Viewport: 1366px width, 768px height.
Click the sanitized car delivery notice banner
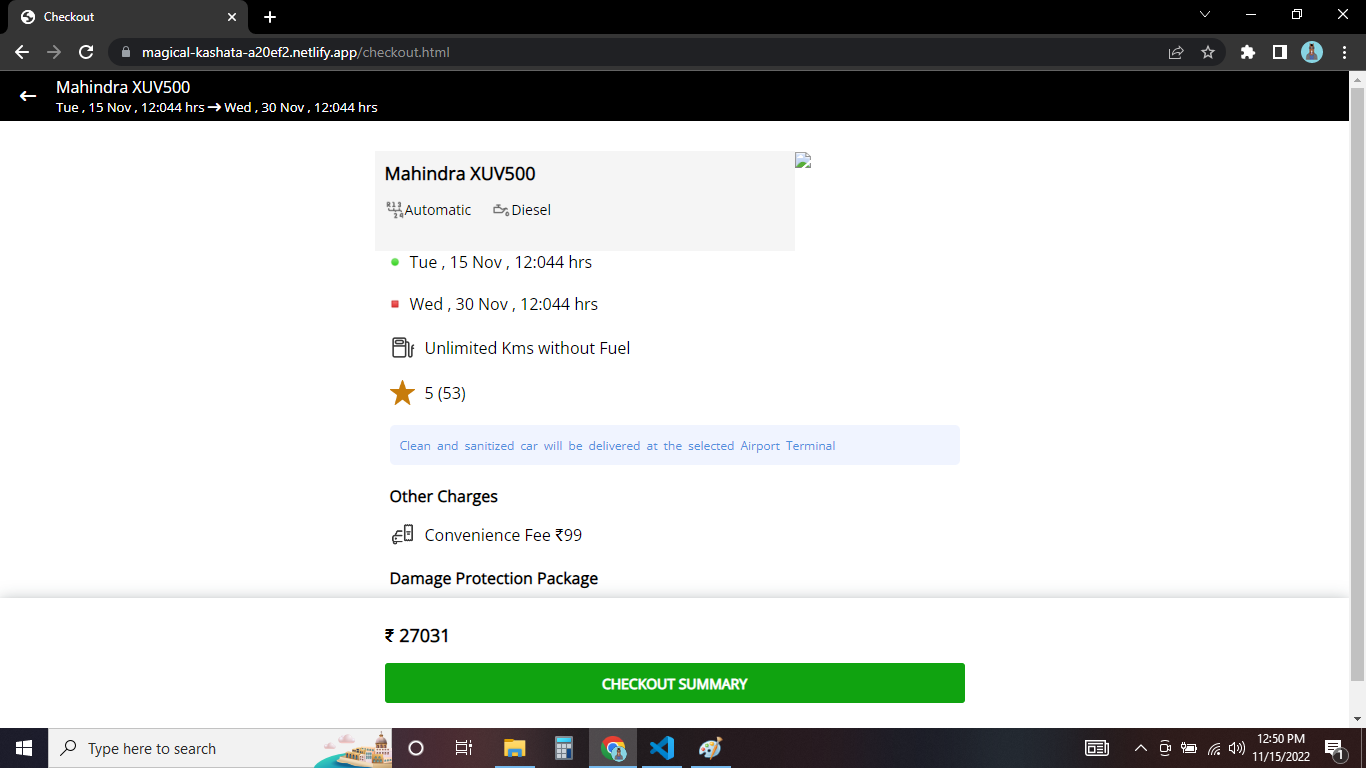(x=675, y=445)
